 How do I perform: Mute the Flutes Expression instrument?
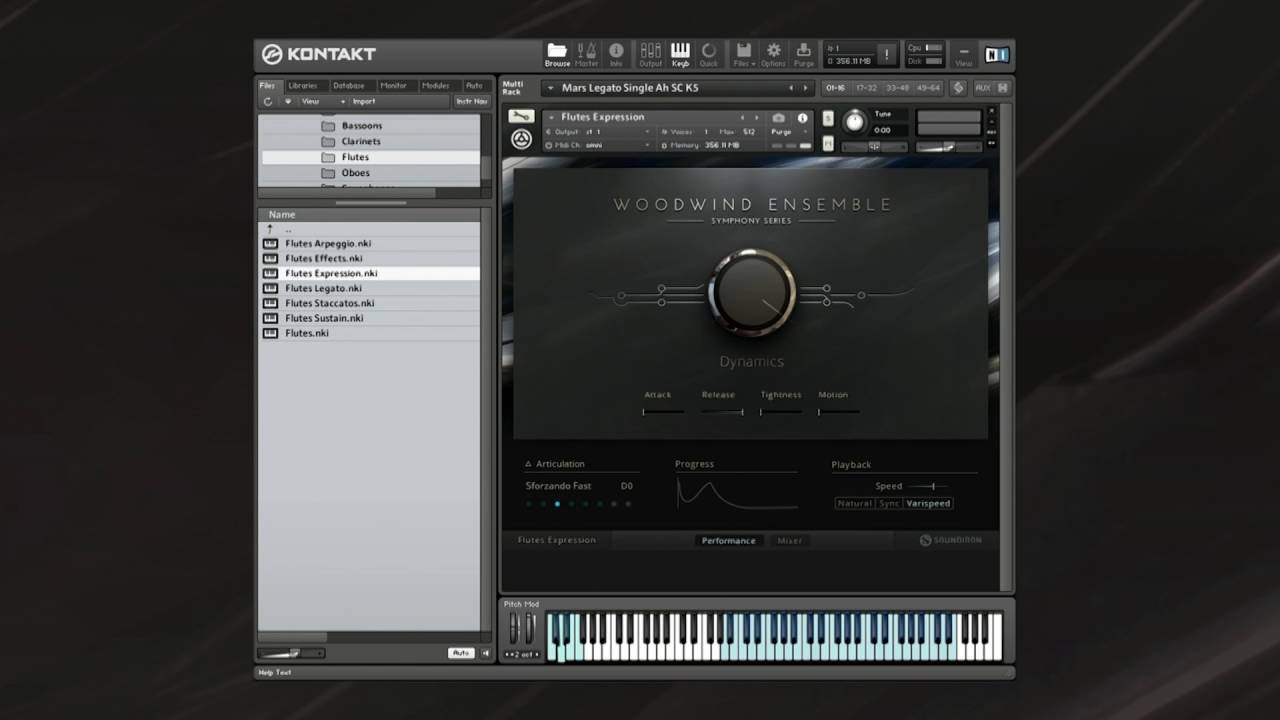pos(828,144)
